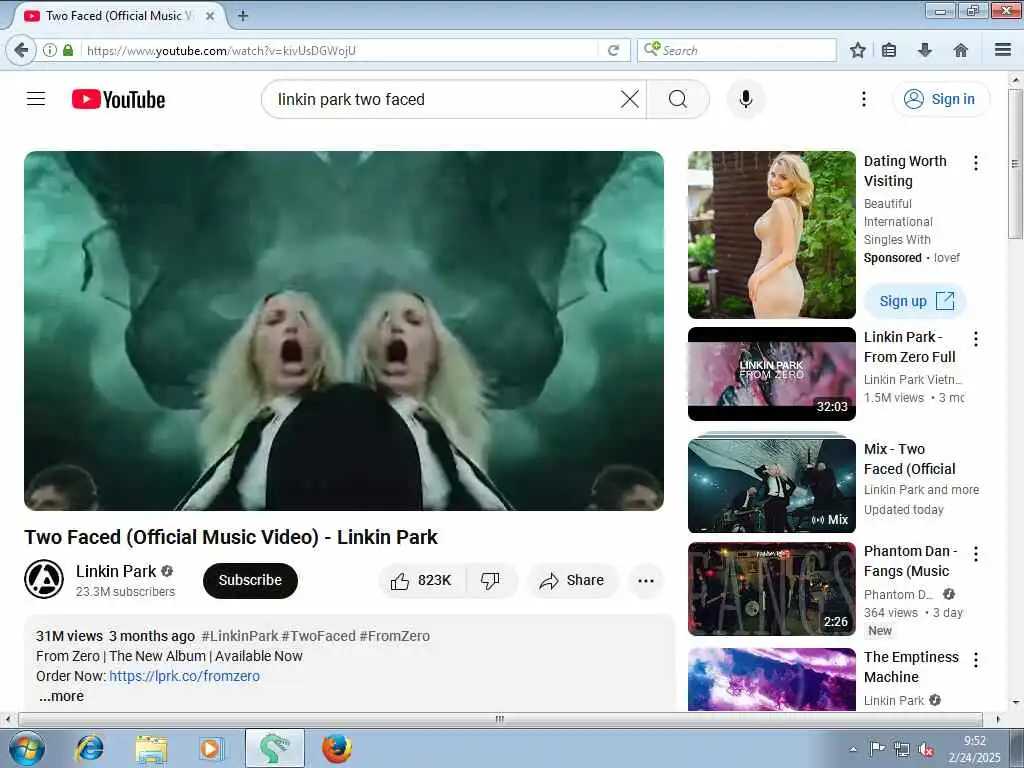Open Windows Explorer folder on taskbar
The width and height of the screenshot is (1024, 768).
click(151, 748)
